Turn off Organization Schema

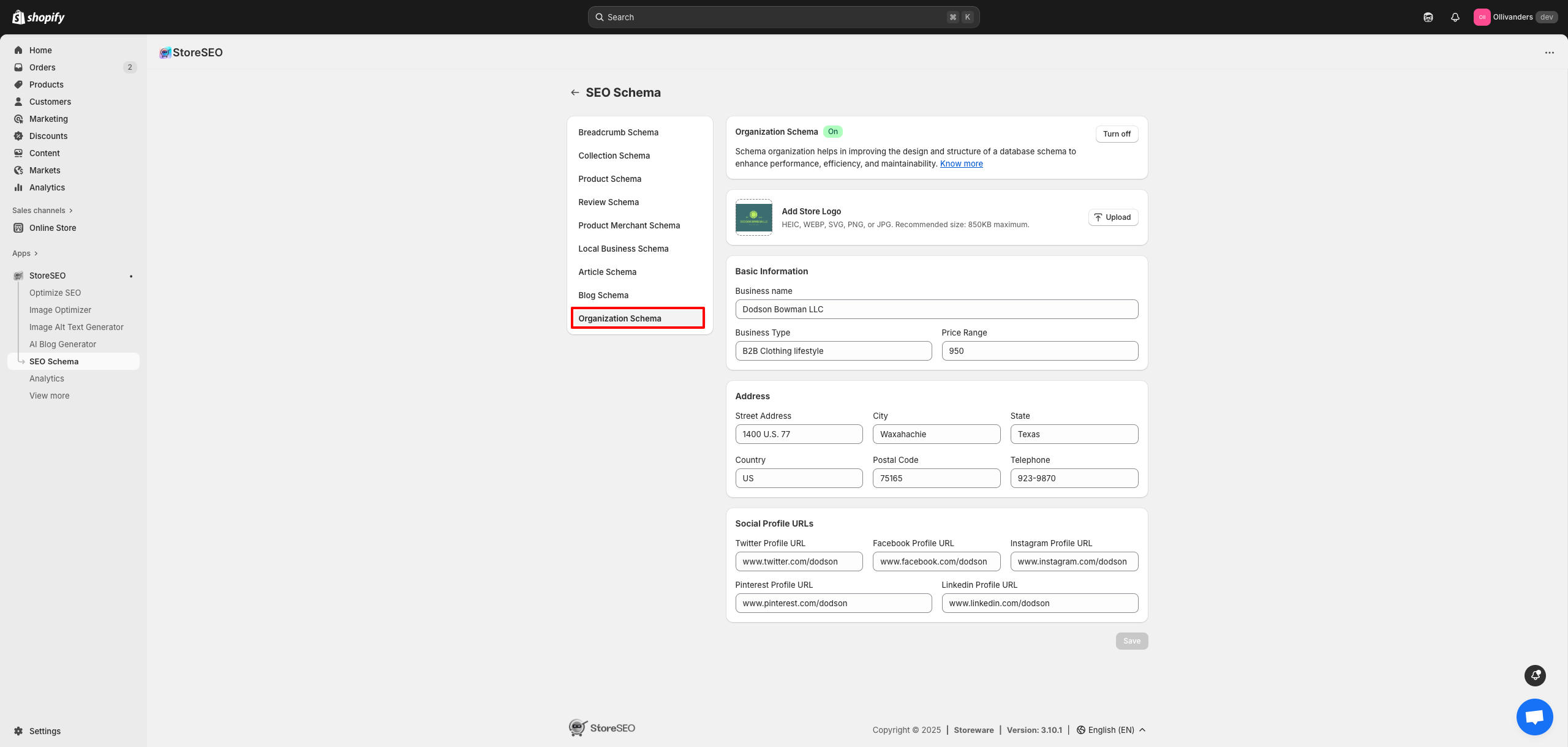[x=1117, y=134]
